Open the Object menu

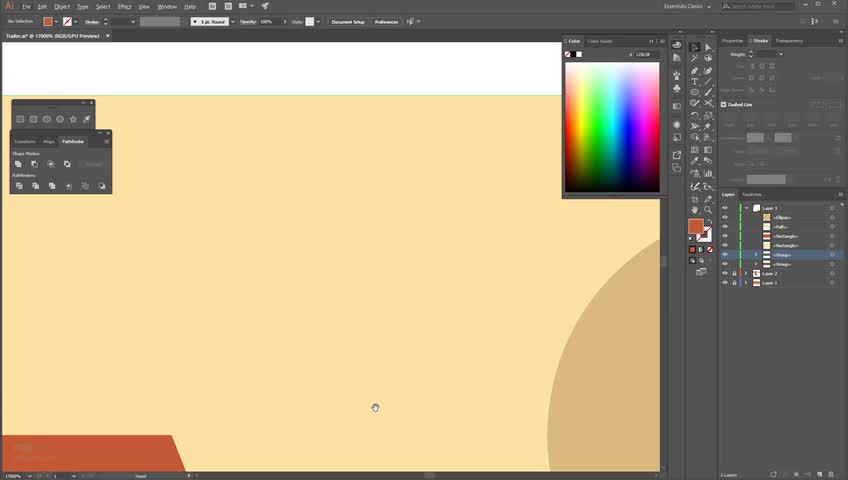[62, 6]
